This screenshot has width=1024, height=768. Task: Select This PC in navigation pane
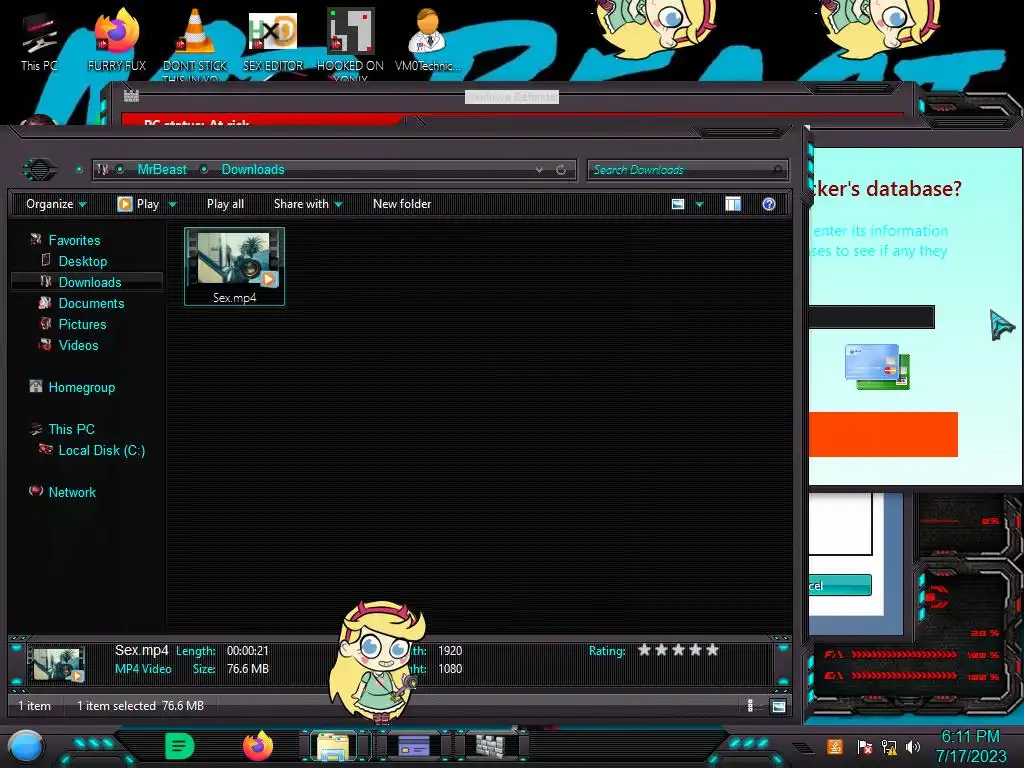(x=71, y=429)
